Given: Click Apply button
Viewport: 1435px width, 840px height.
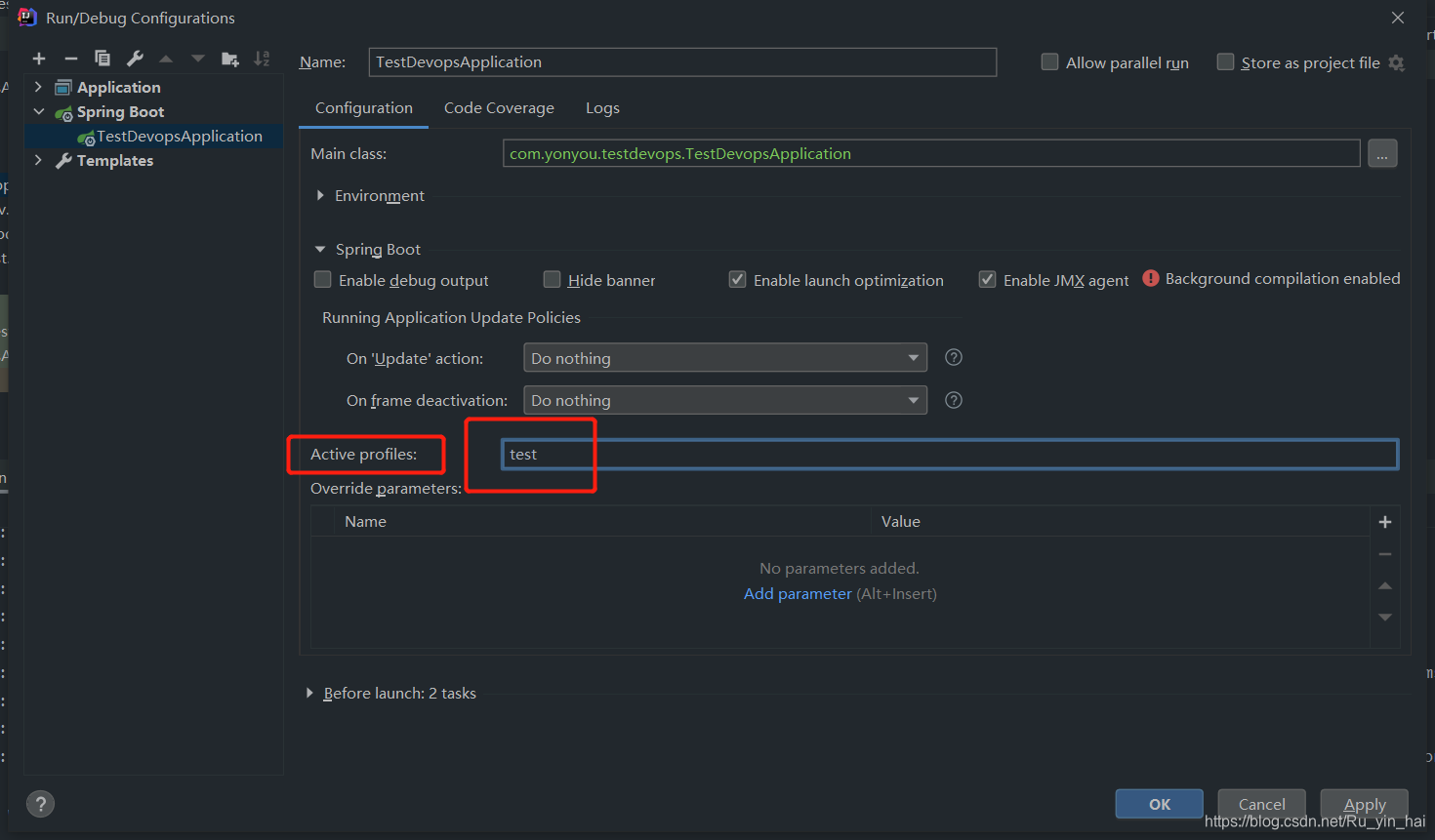Looking at the screenshot, I should point(1365,804).
